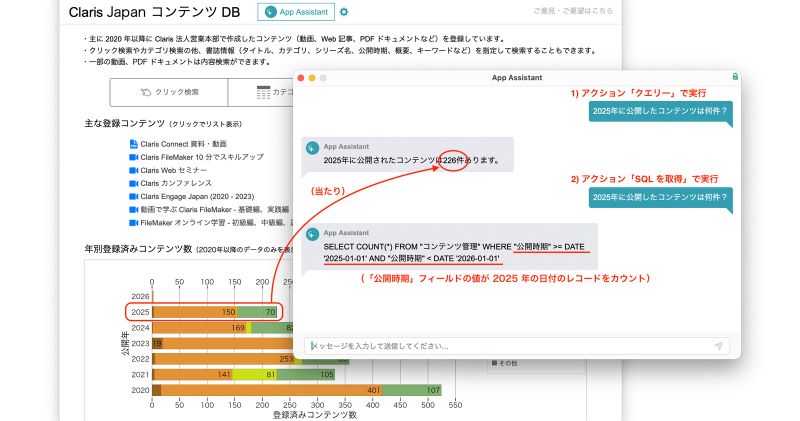The width and height of the screenshot is (800, 421).
Task: Click the video icon beside Claris FileMaker 10 分でスキルアップ
Action: 133,157
